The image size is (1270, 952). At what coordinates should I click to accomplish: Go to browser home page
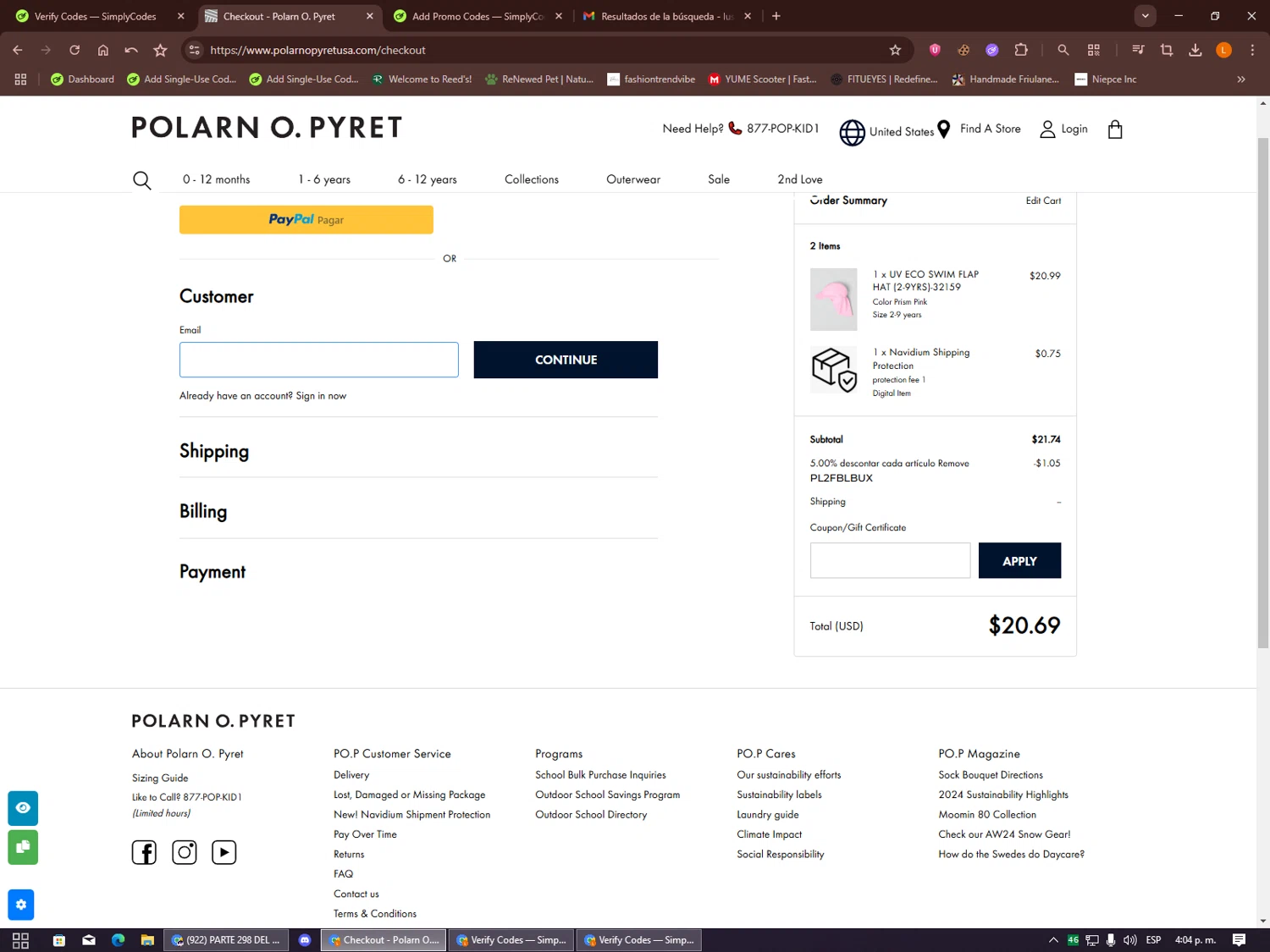pyautogui.click(x=103, y=50)
